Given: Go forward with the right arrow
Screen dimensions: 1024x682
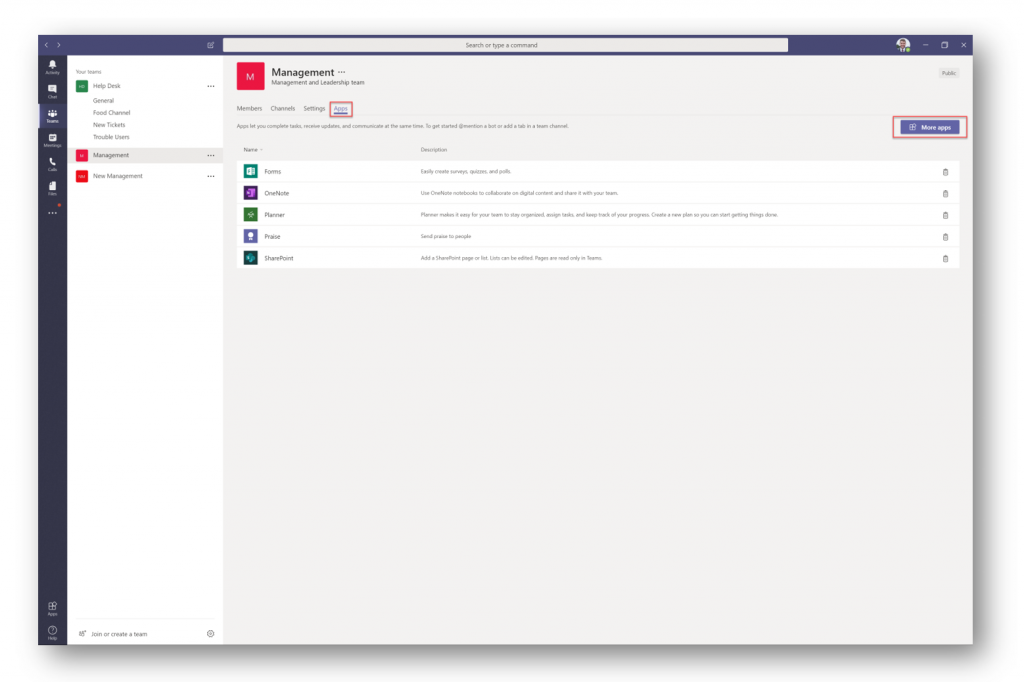Looking at the screenshot, I should click(59, 45).
